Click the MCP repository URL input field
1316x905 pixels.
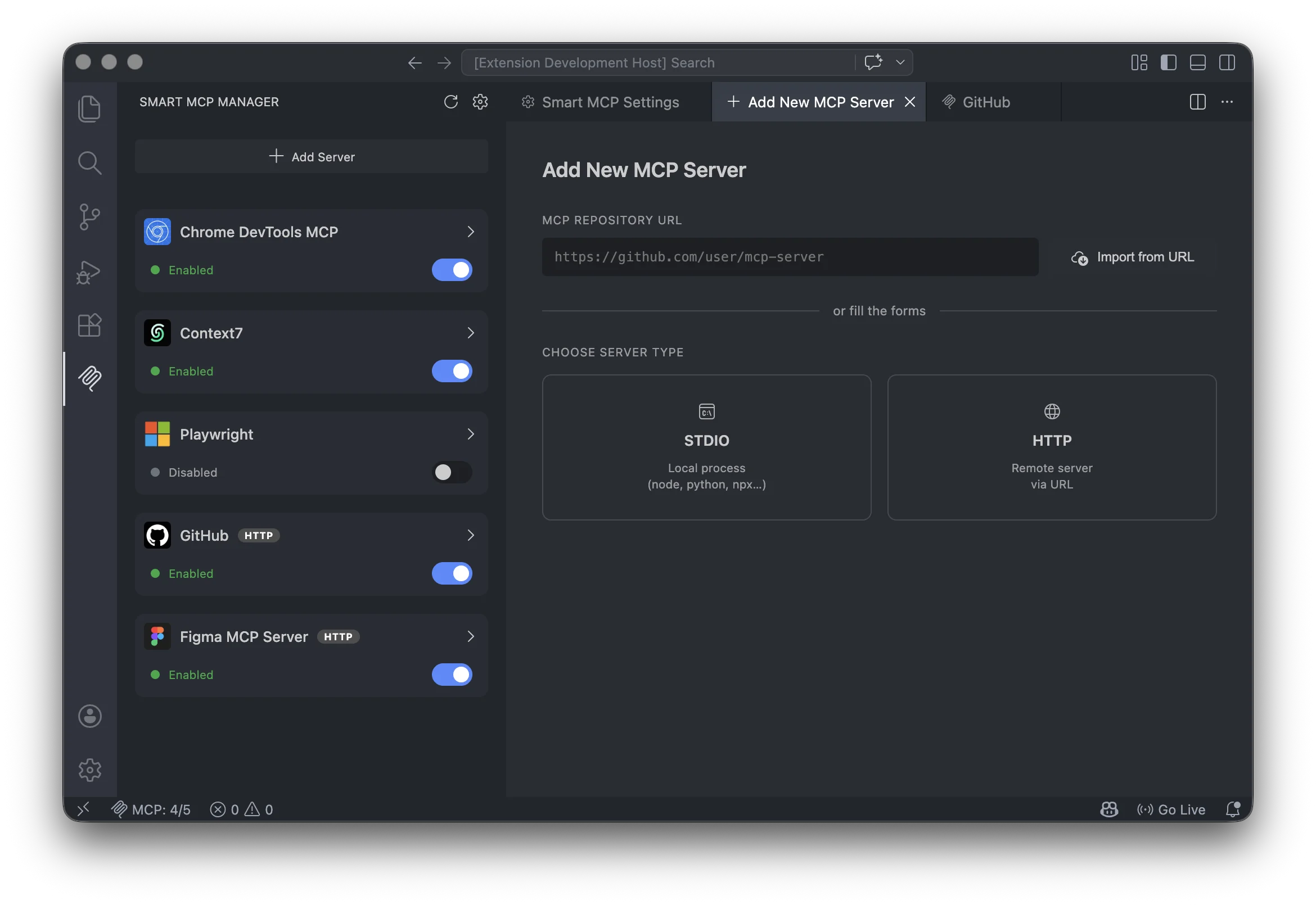point(790,257)
